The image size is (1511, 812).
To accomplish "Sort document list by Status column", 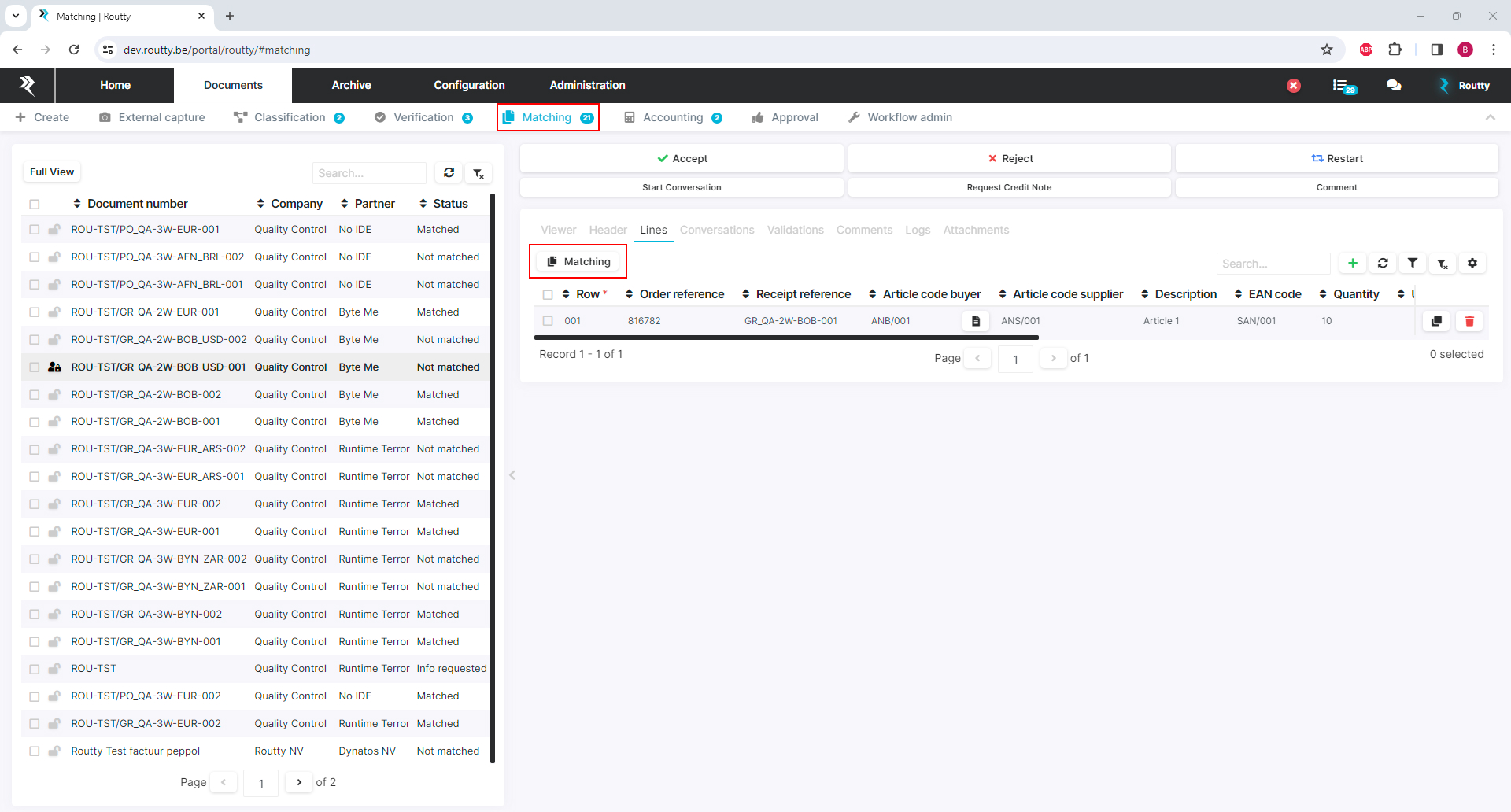I will 444,204.
